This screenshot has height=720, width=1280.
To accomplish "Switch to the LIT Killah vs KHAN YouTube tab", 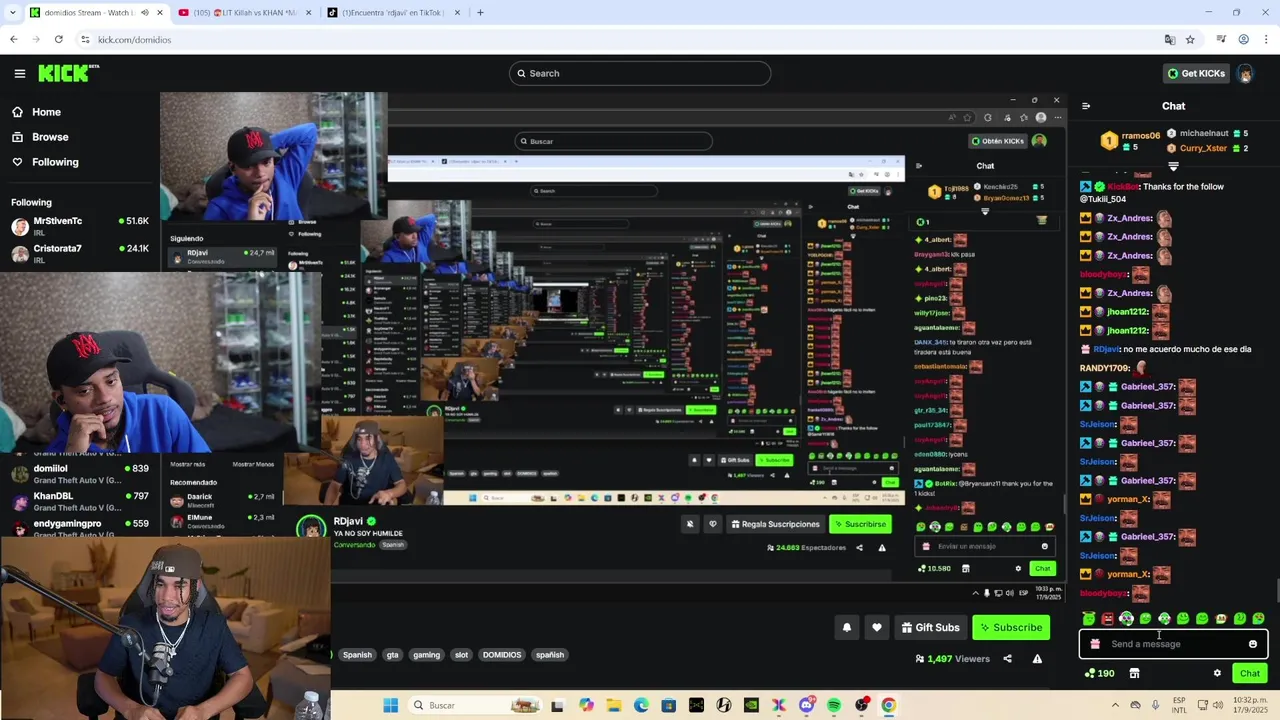I will tap(244, 13).
